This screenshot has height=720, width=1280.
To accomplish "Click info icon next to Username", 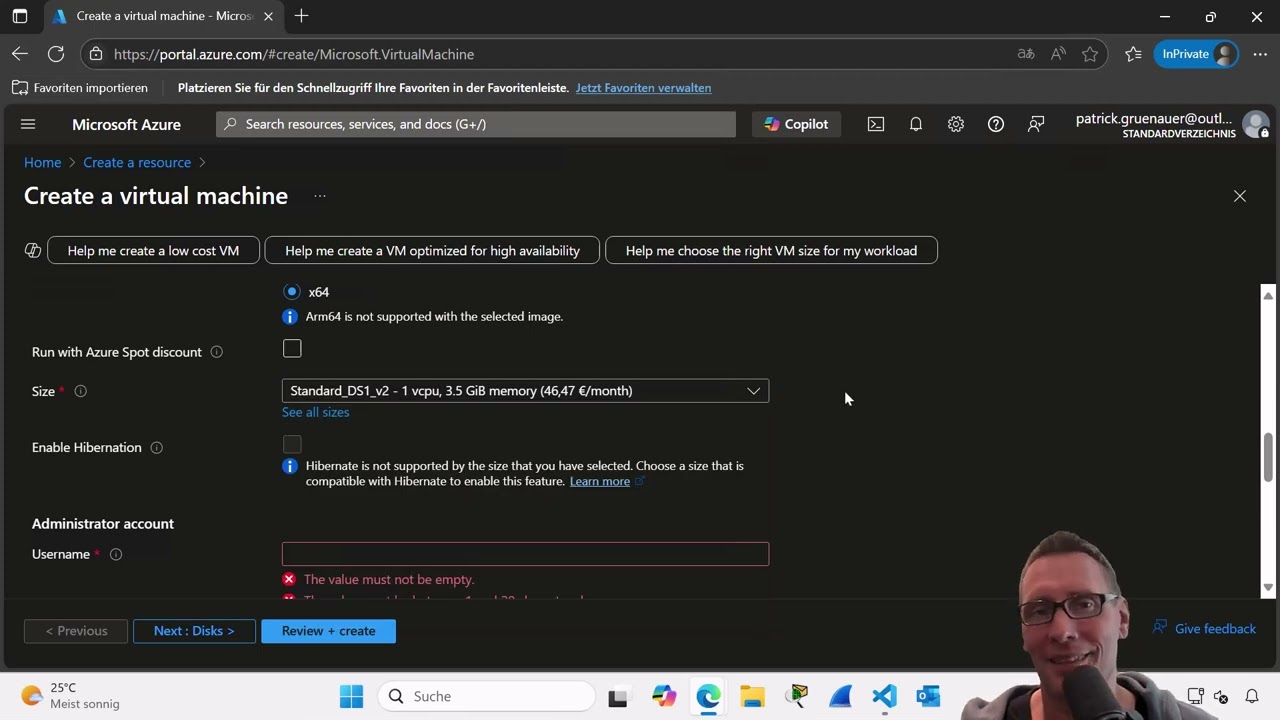I will click(116, 554).
